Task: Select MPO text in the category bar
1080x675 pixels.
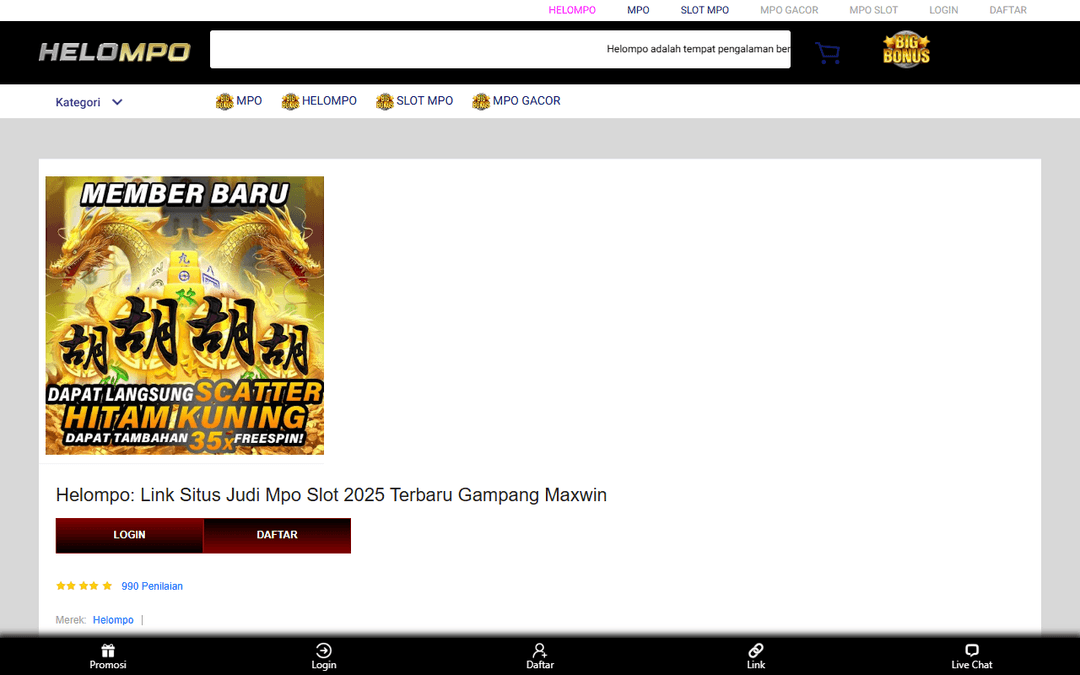Action: tap(249, 101)
